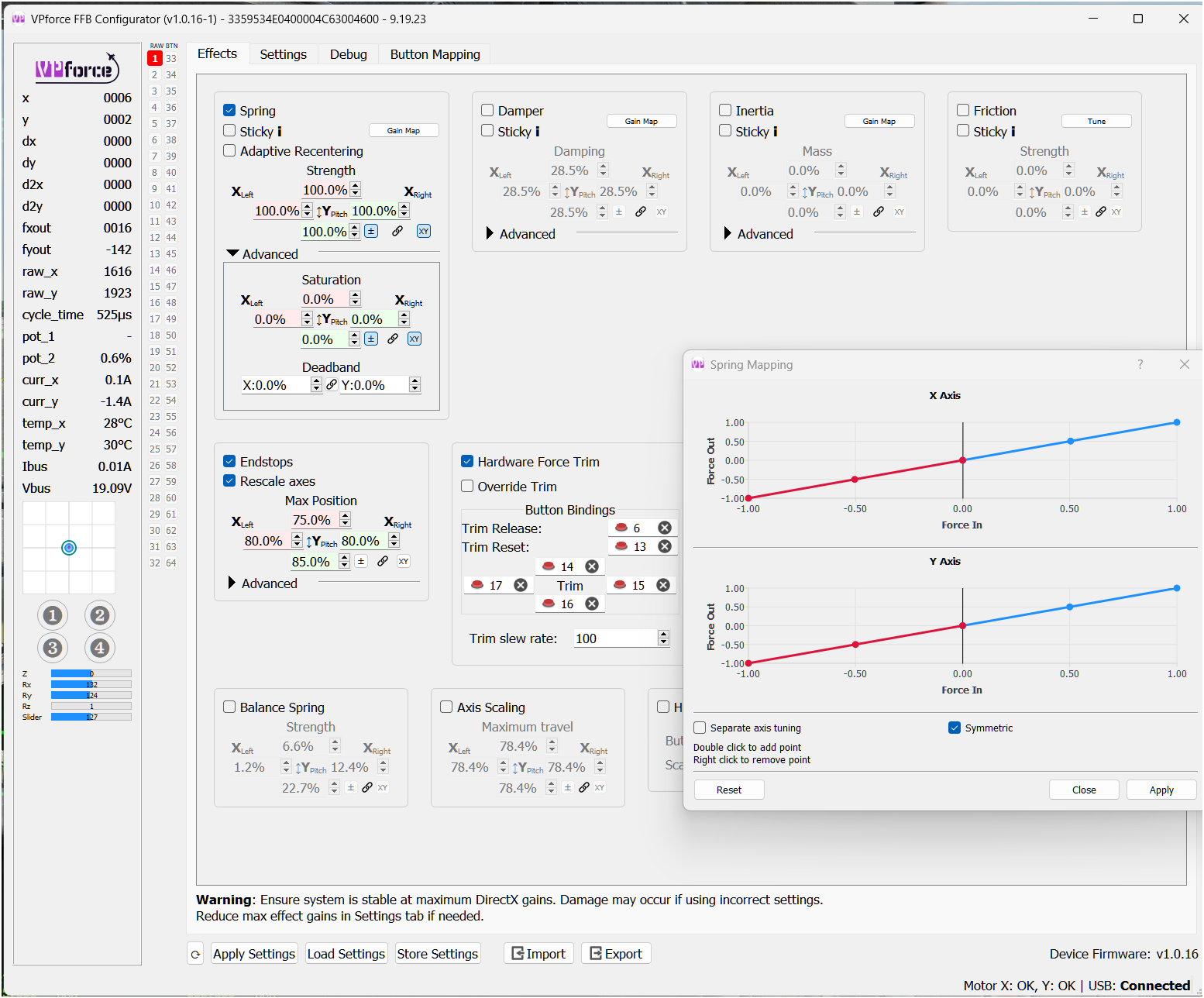Increase the Trim slew rate with up arrow
Image resolution: width=1204 pixels, height=998 pixels.
click(663, 634)
